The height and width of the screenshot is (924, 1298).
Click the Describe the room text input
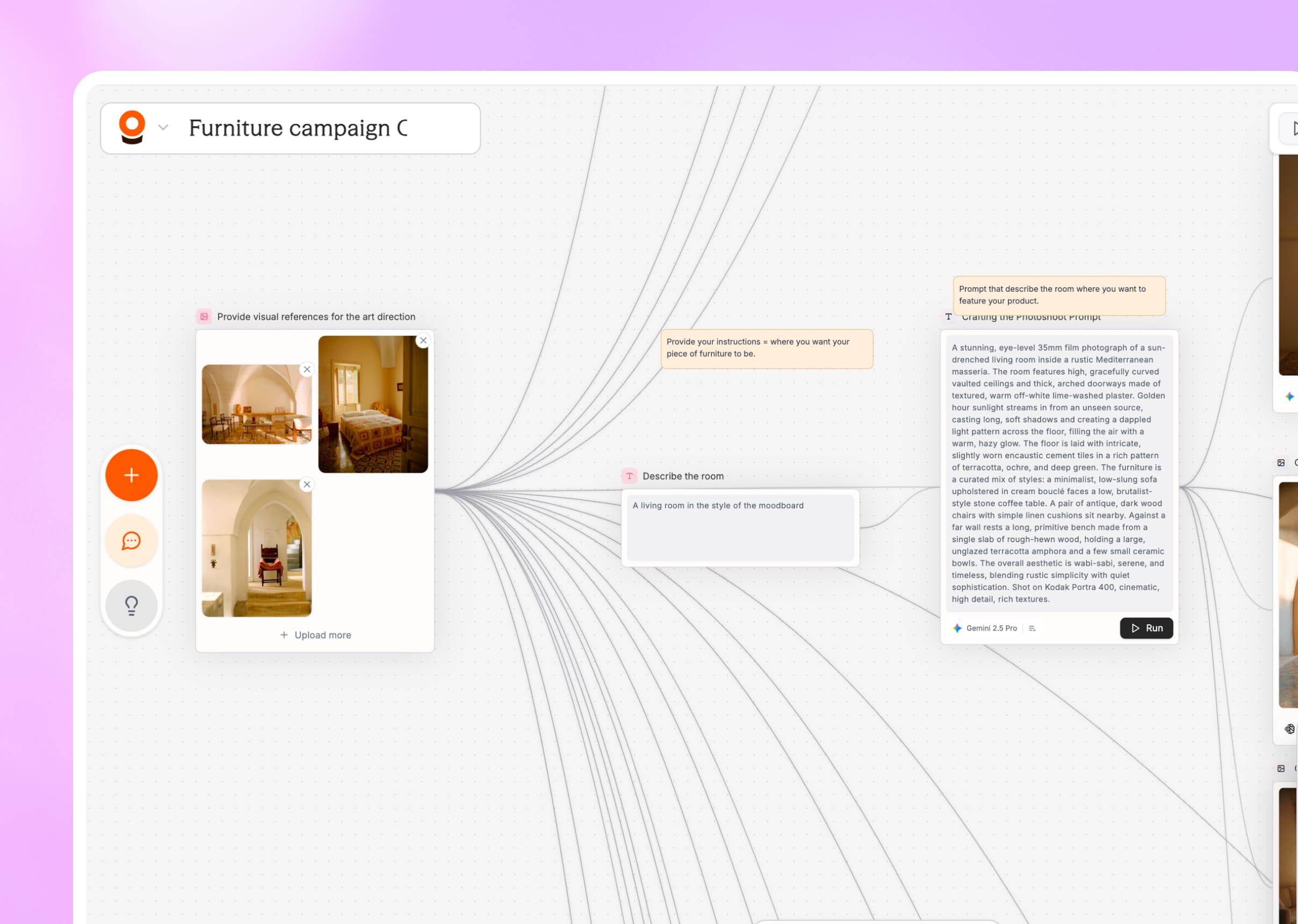740,527
